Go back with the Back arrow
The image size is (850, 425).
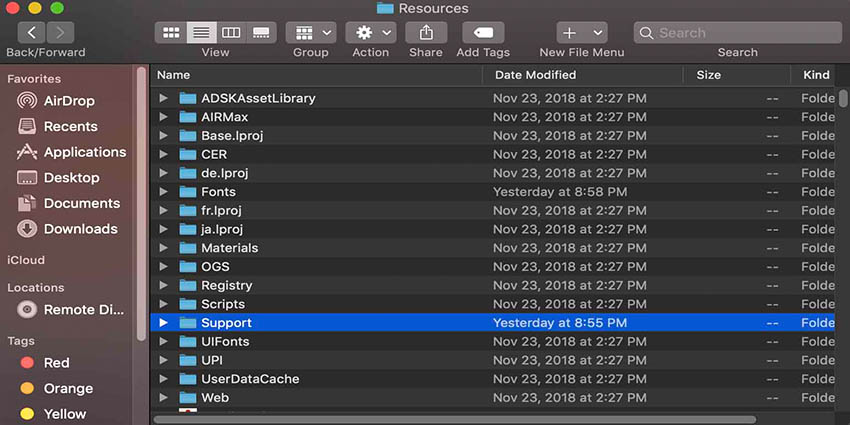point(31,33)
